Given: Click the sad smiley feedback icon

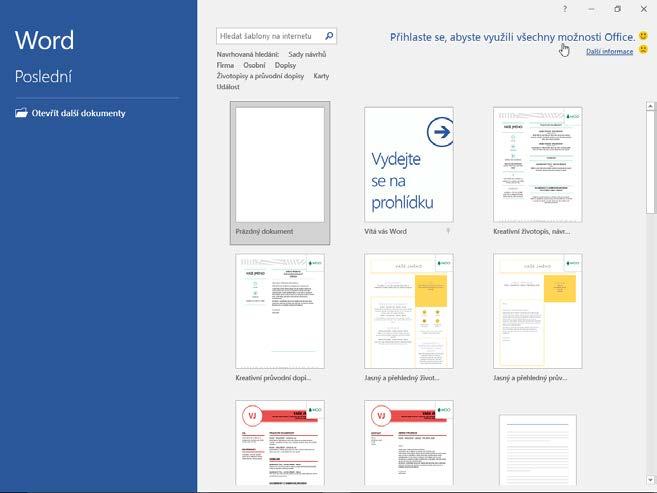Looking at the screenshot, I should point(643,49).
